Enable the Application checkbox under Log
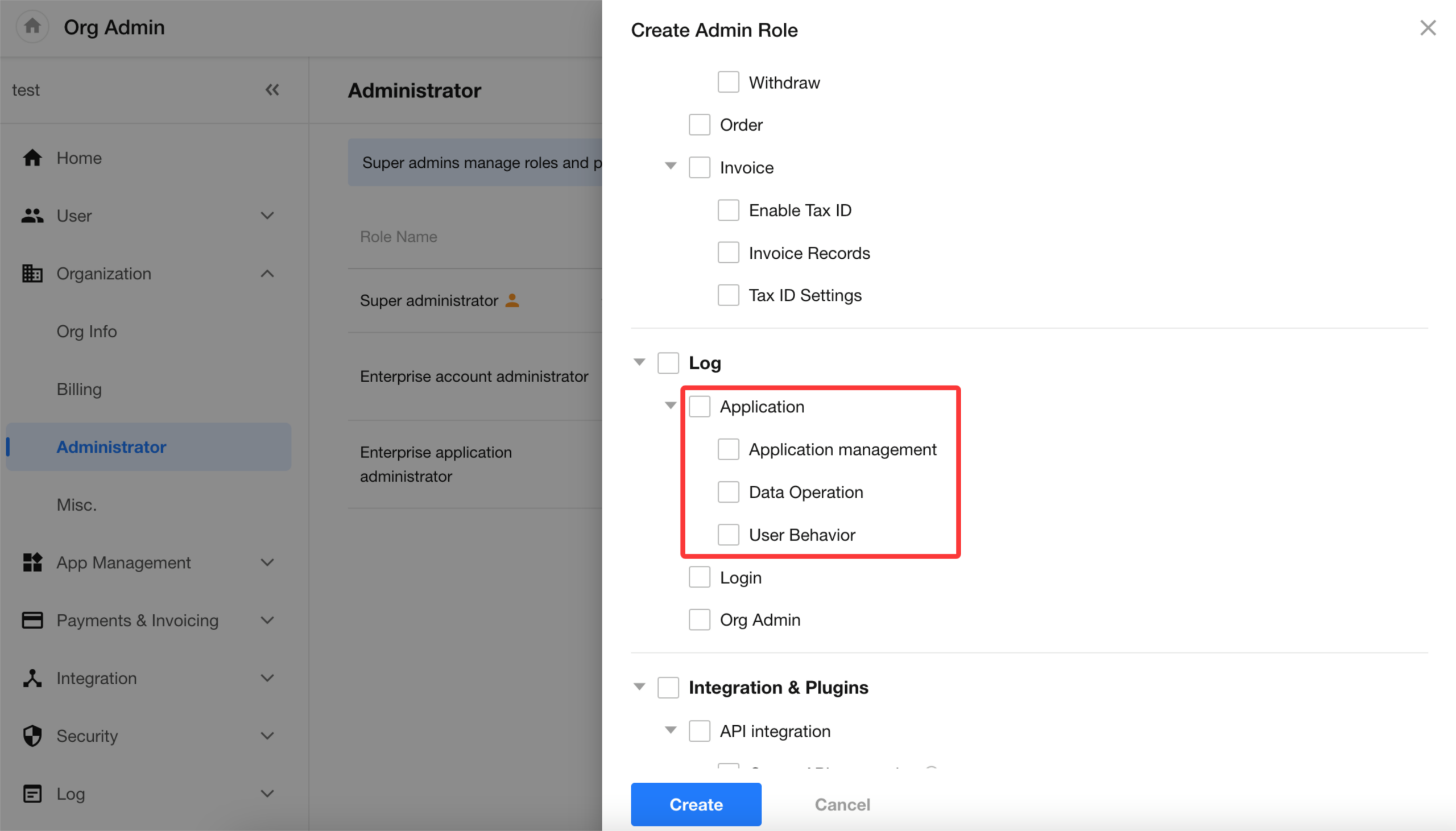This screenshot has height=831, width=1456. [x=699, y=406]
